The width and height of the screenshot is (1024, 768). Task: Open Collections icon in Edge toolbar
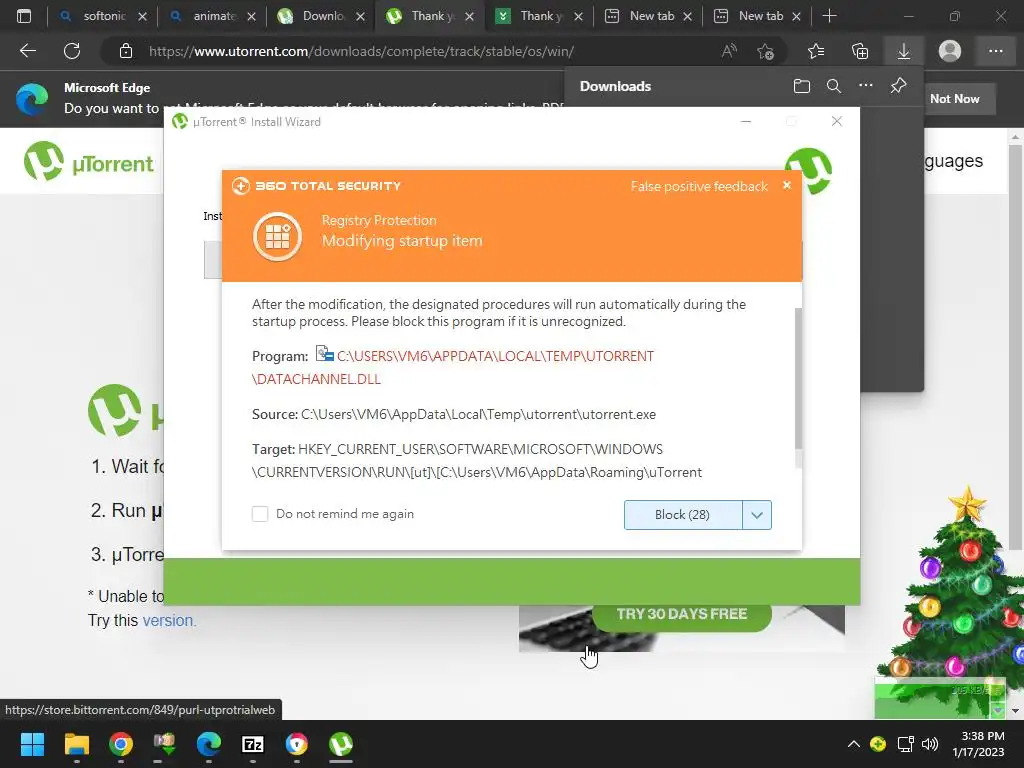860,51
